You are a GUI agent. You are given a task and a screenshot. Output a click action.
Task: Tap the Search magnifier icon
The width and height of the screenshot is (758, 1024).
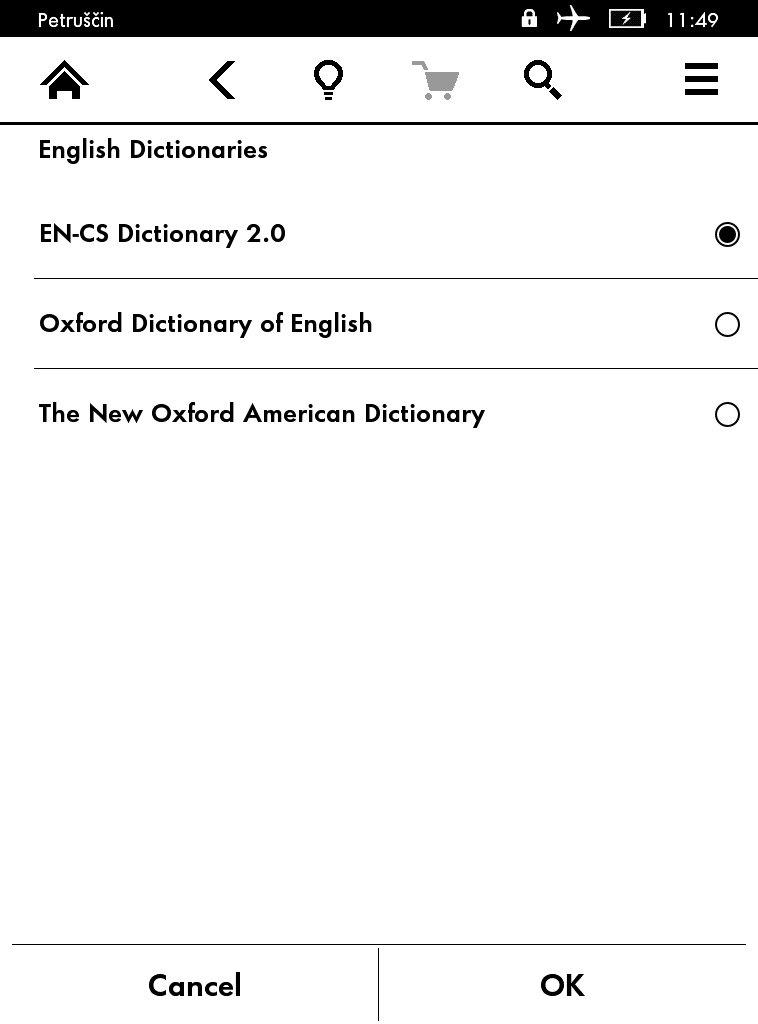tap(542, 80)
